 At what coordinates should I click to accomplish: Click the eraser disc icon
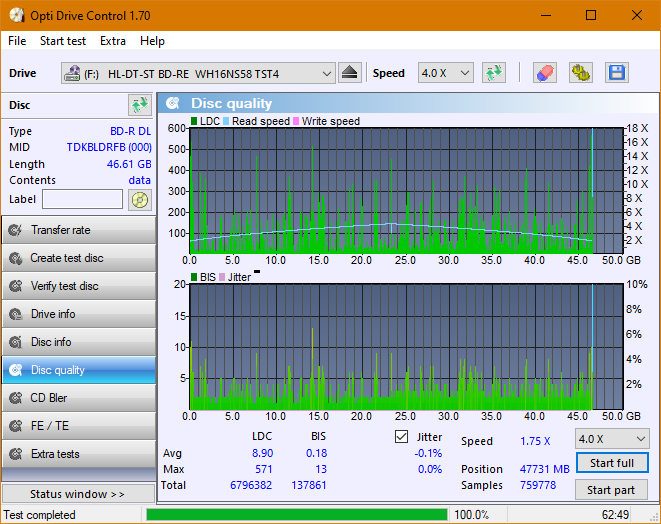[544, 73]
